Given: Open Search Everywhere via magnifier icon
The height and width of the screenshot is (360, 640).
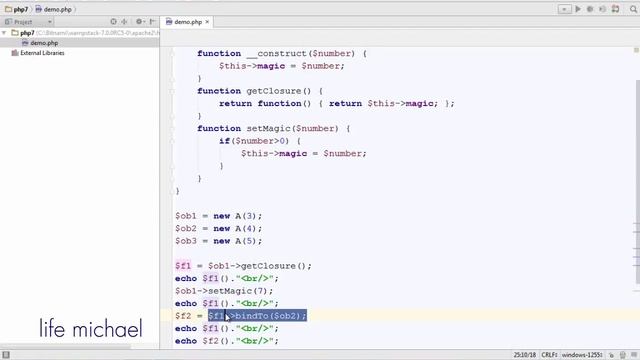Looking at the screenshot, I should [x=633, y=9].
